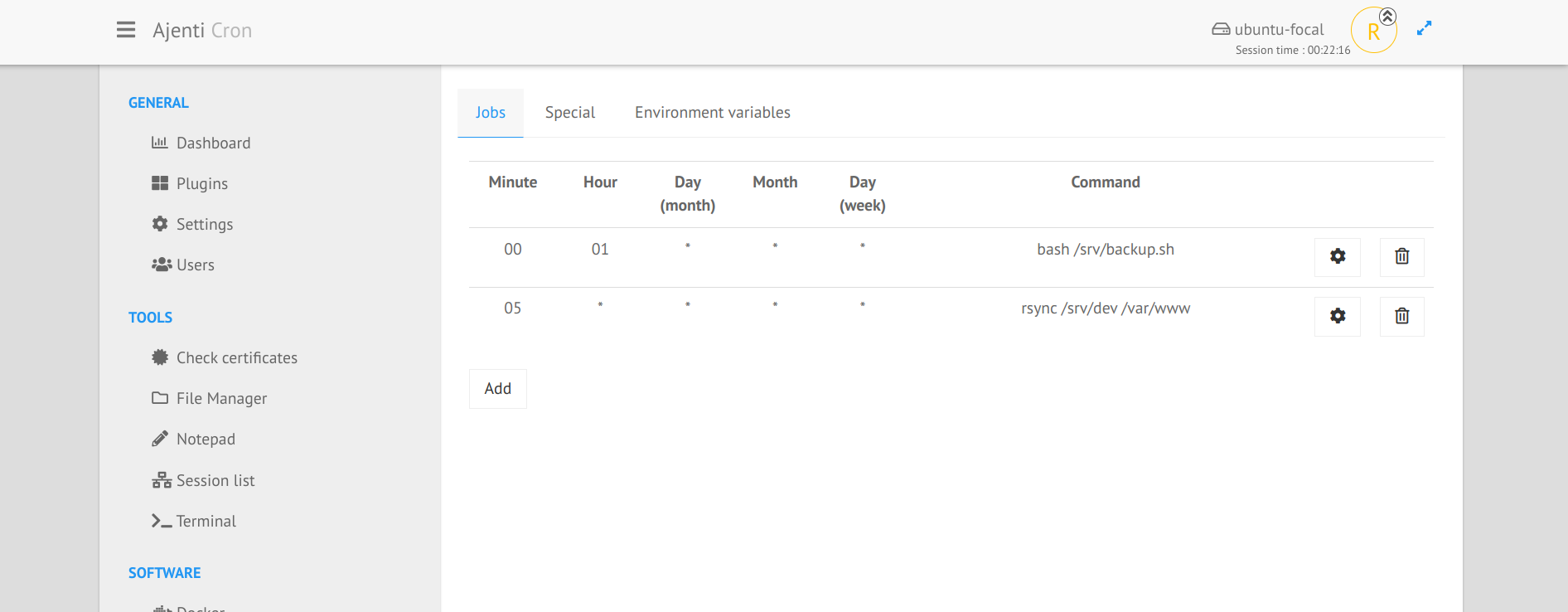Open settings for the backup.sh cron job
The image size is (1568, 612).
[x=1337, y=257]
